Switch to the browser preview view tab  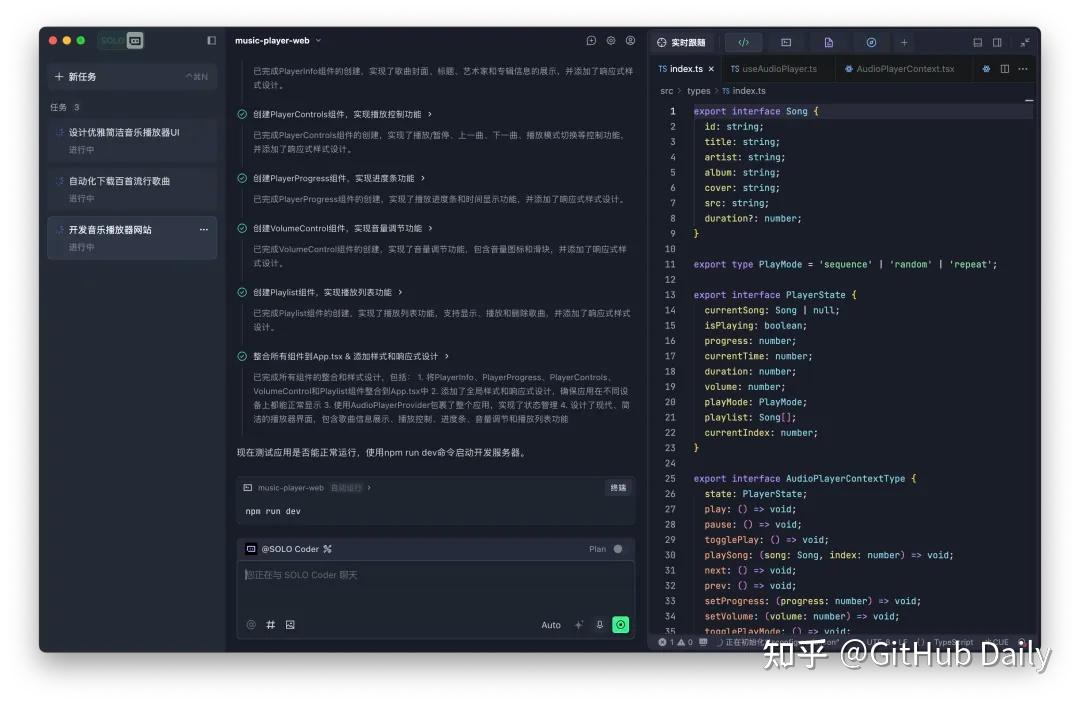871,43
